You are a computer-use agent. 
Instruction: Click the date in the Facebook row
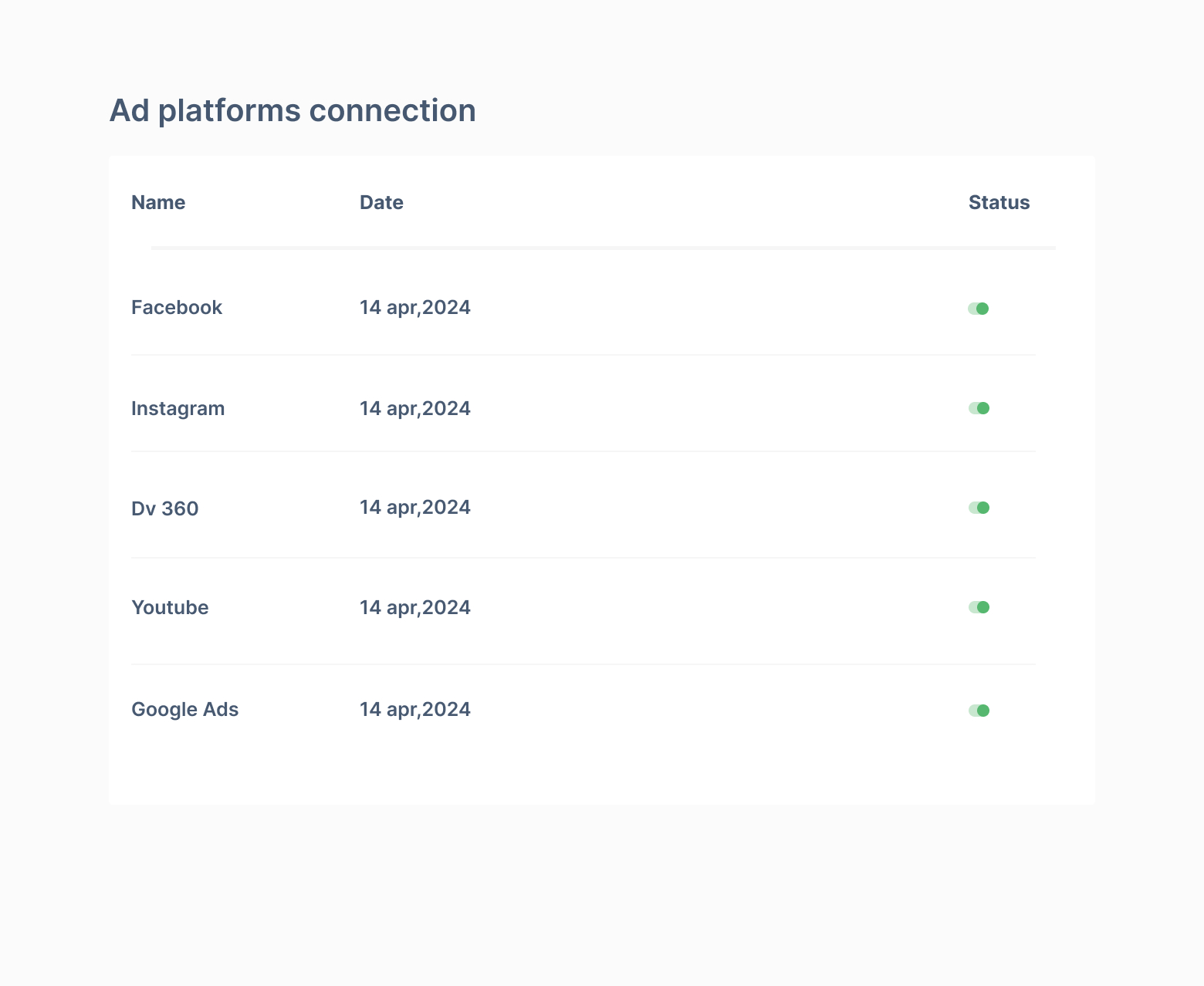pos(415,308)
